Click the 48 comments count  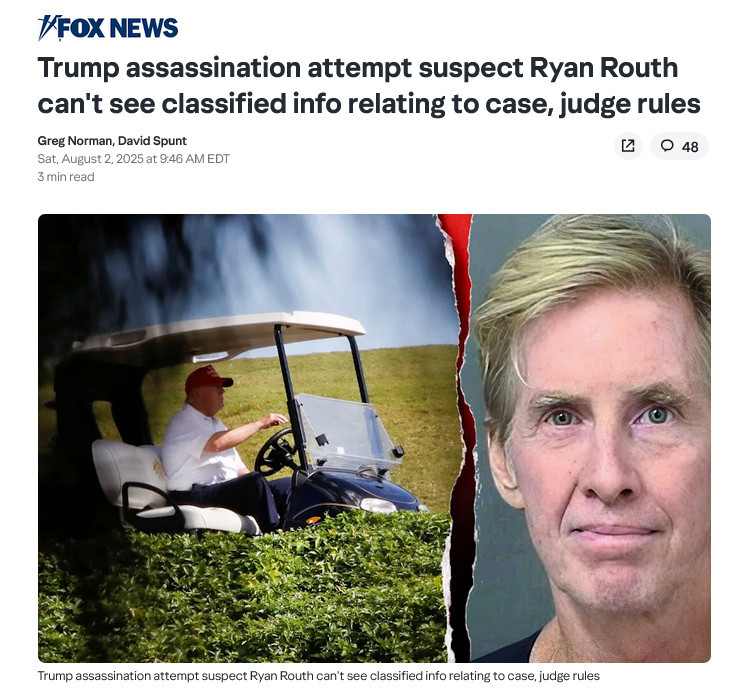click(x=690, y=147)
